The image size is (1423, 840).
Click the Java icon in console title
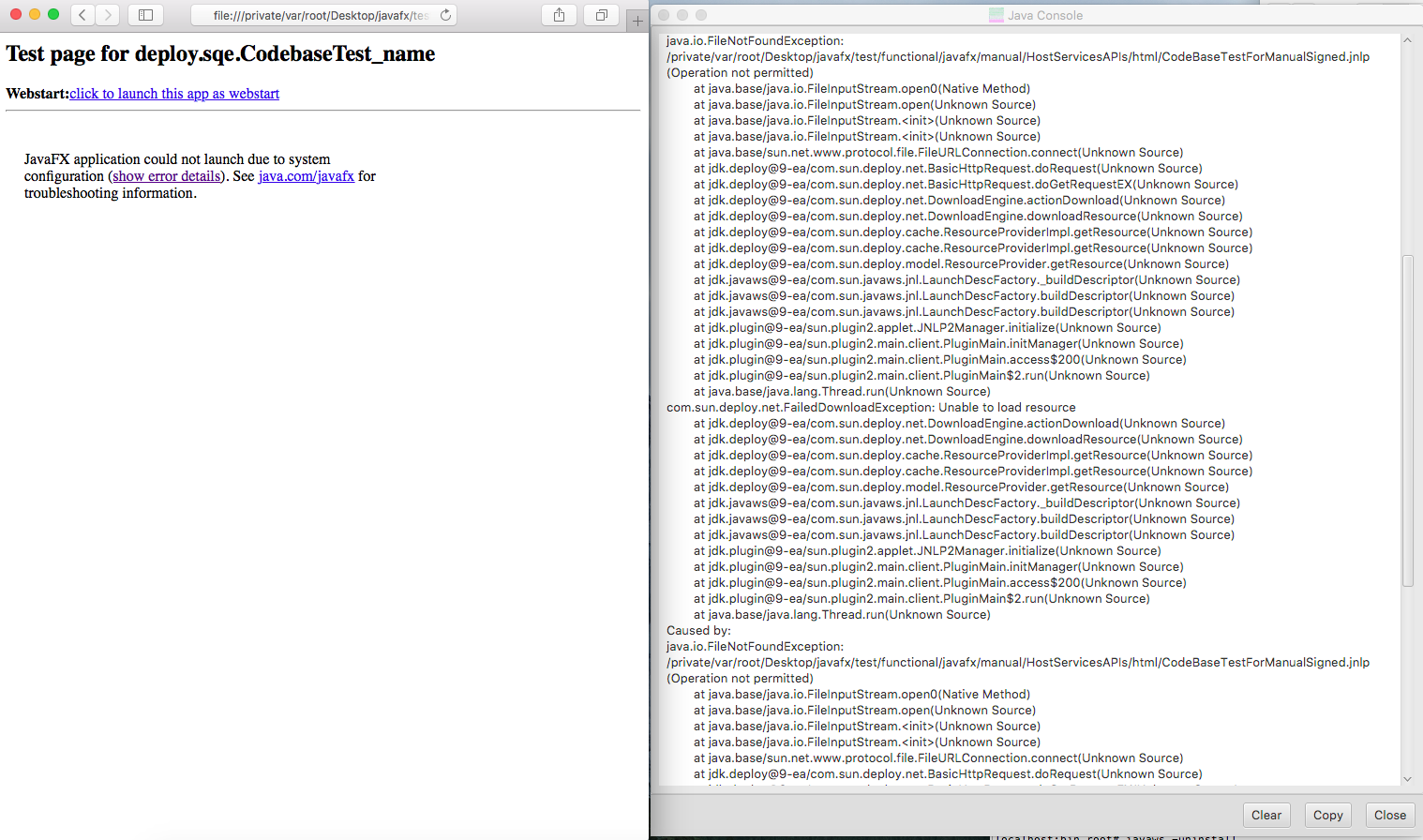tap(996, 15)
